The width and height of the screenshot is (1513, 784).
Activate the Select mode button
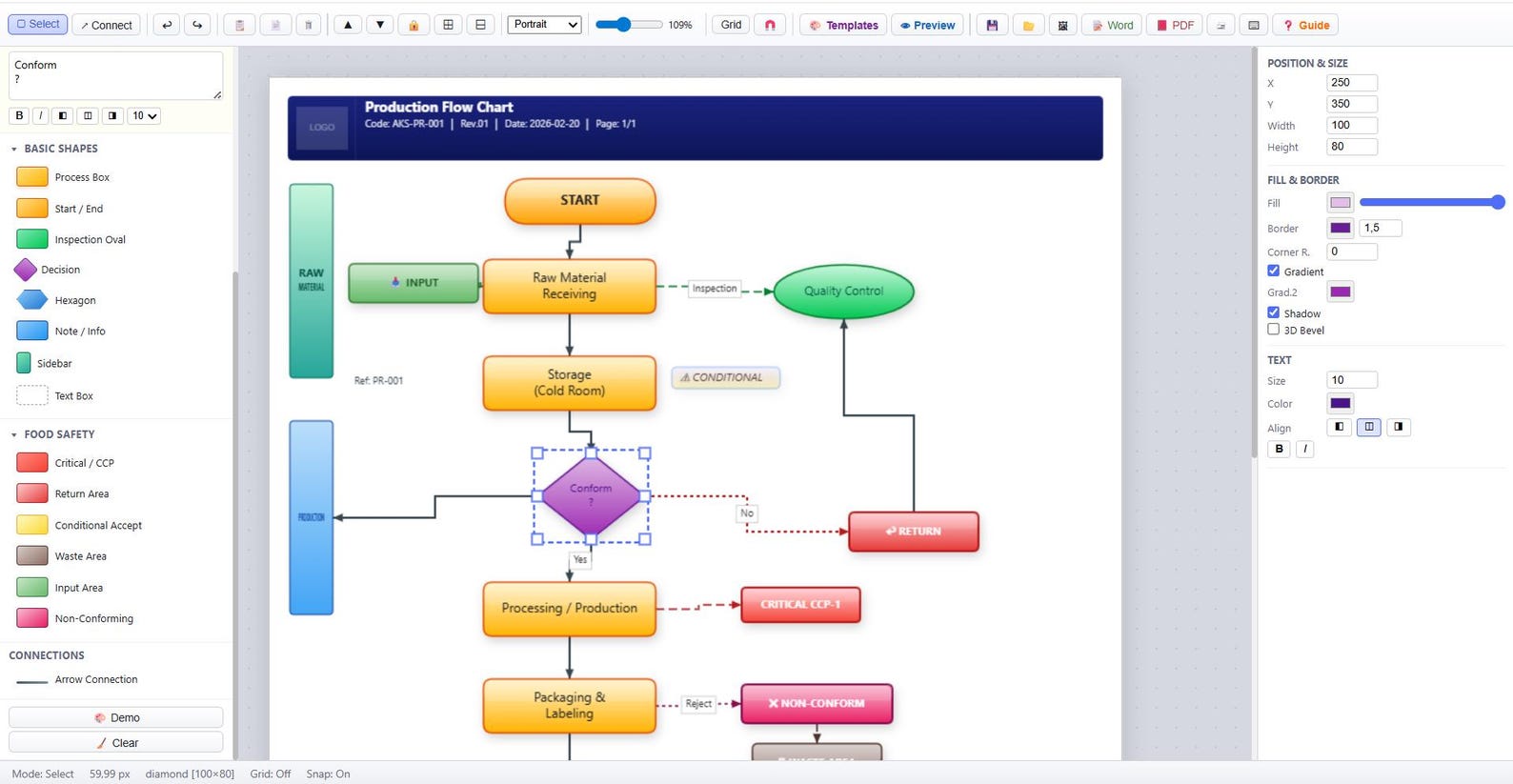[x=38, y=24]
